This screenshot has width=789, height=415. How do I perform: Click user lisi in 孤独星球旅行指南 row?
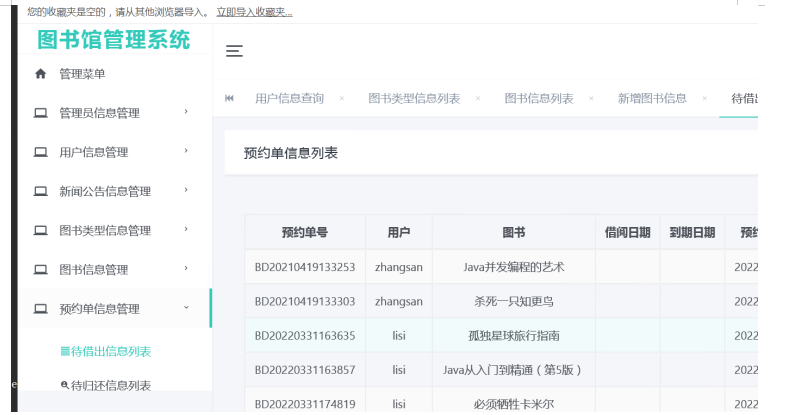[x=399, y=336]
